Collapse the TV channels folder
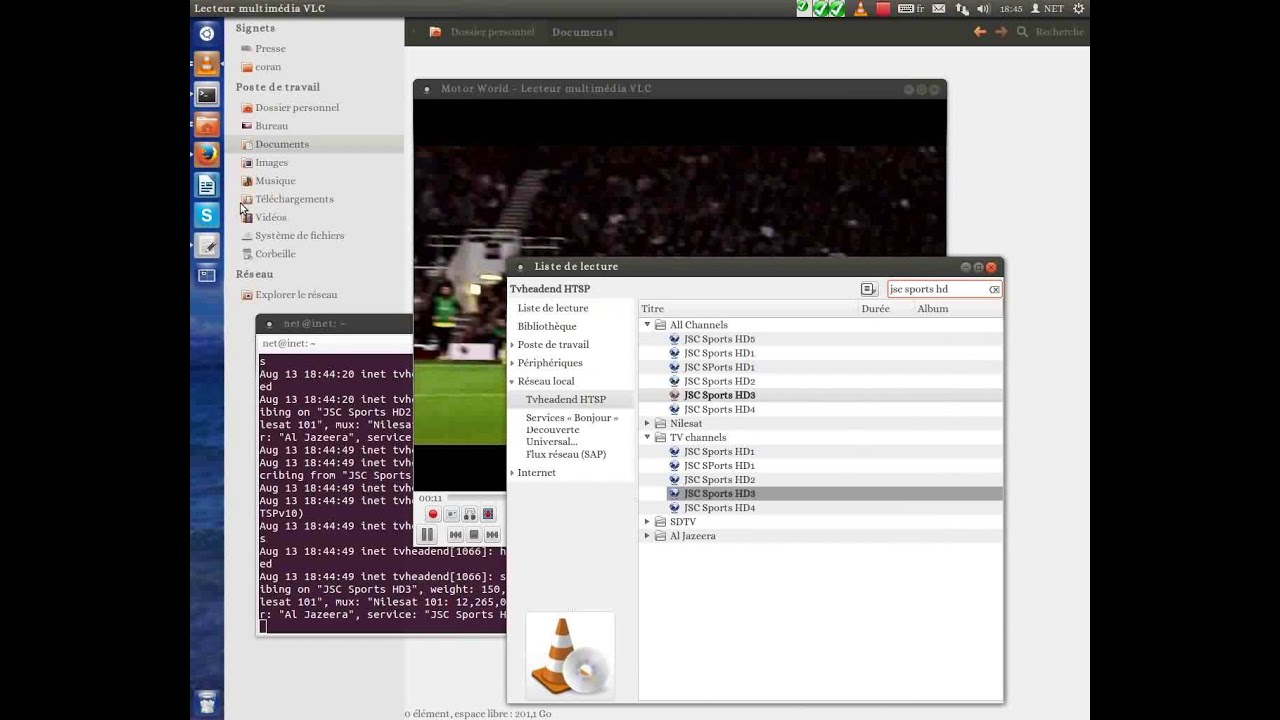Viewport: 1280px width, 720px height. [x=647, y=437]
